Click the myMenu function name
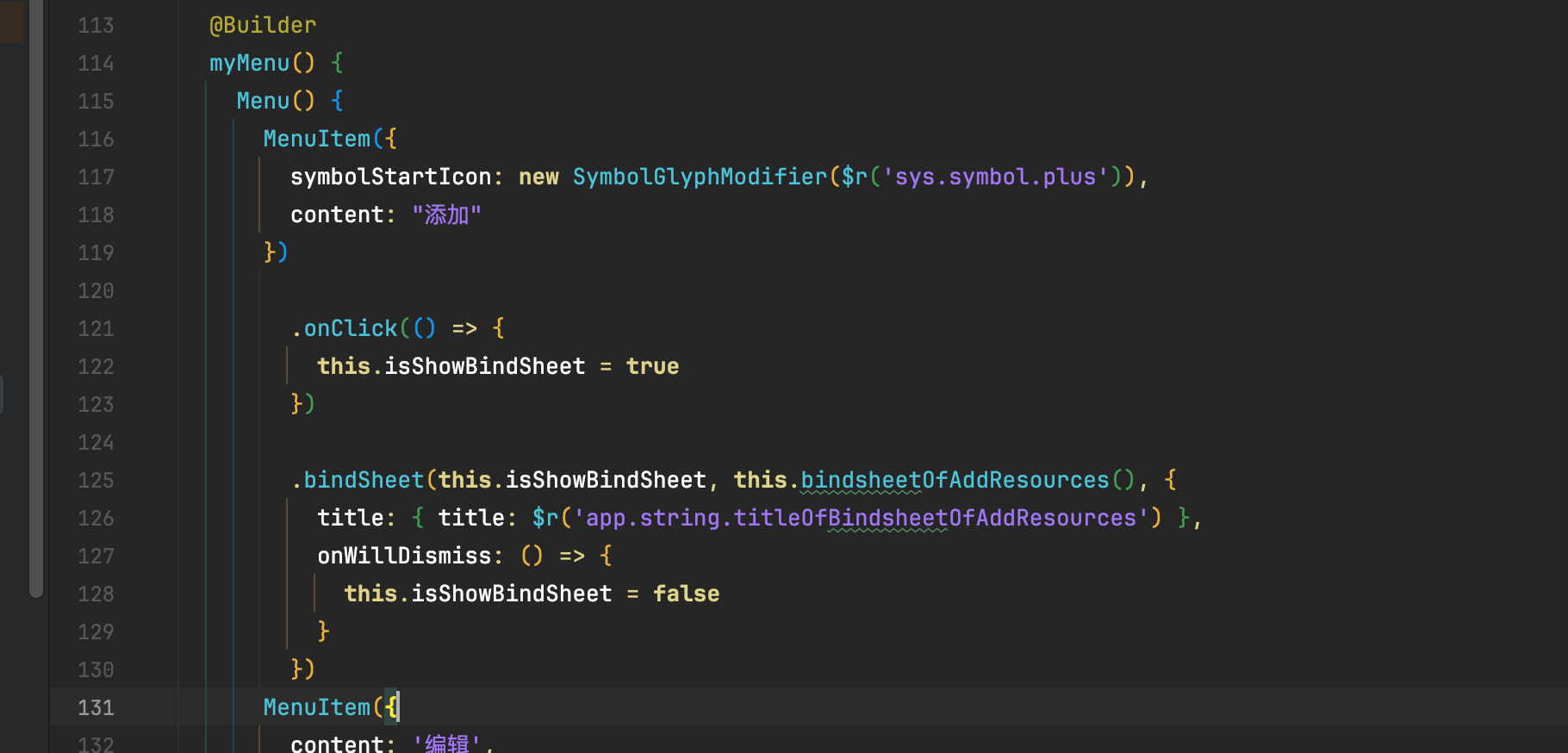This screenshot has width=1568, height=753. point(250,64)
